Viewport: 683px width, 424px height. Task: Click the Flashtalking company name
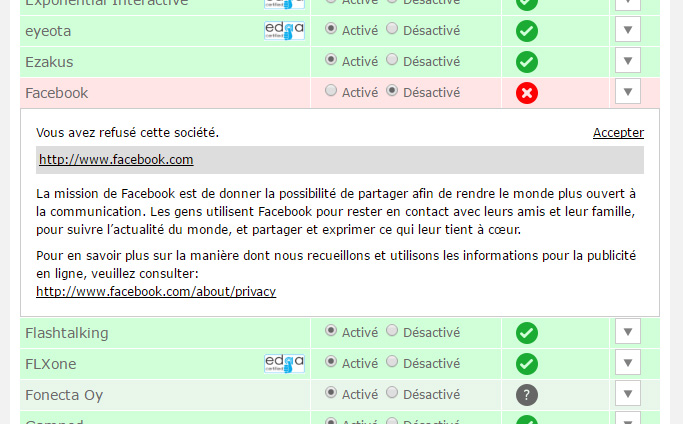67,333
